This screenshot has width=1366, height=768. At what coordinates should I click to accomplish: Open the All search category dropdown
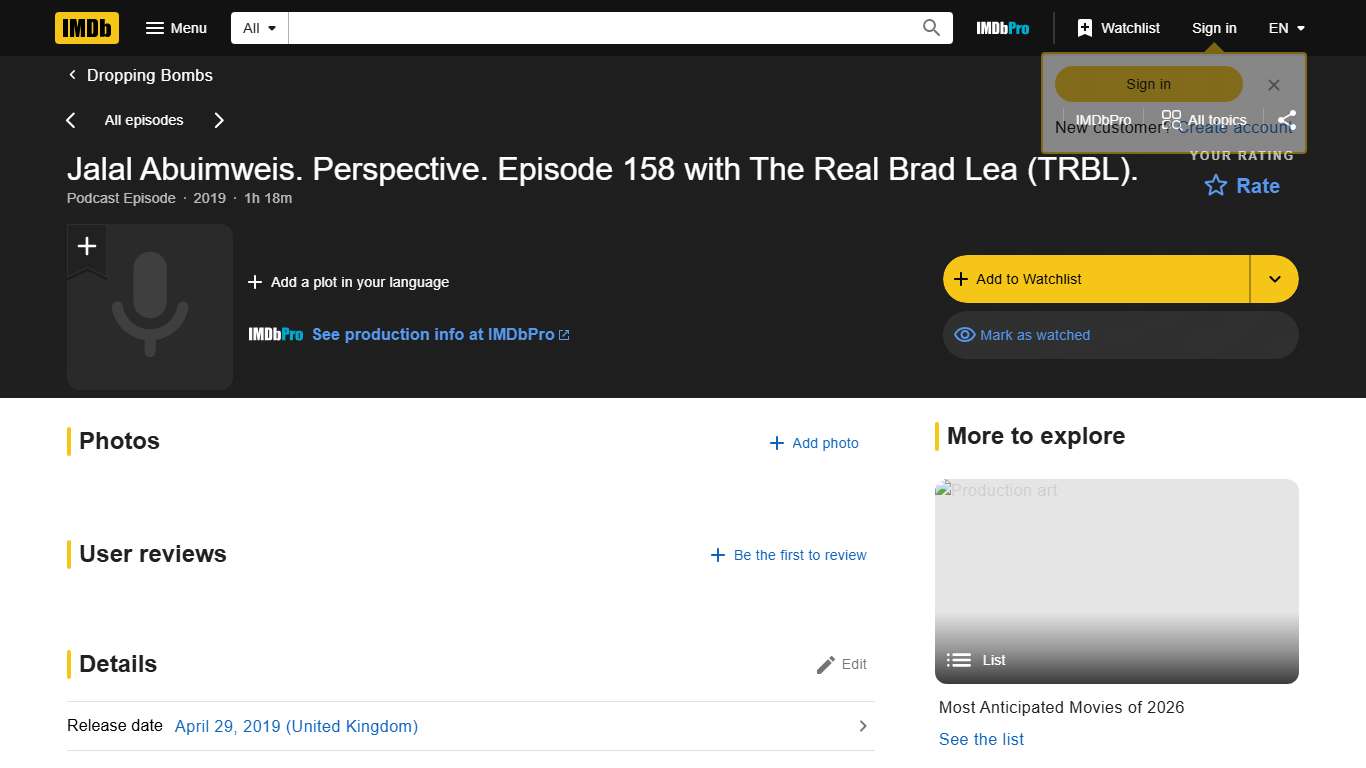pyautogui.click(x=258, y=27)
